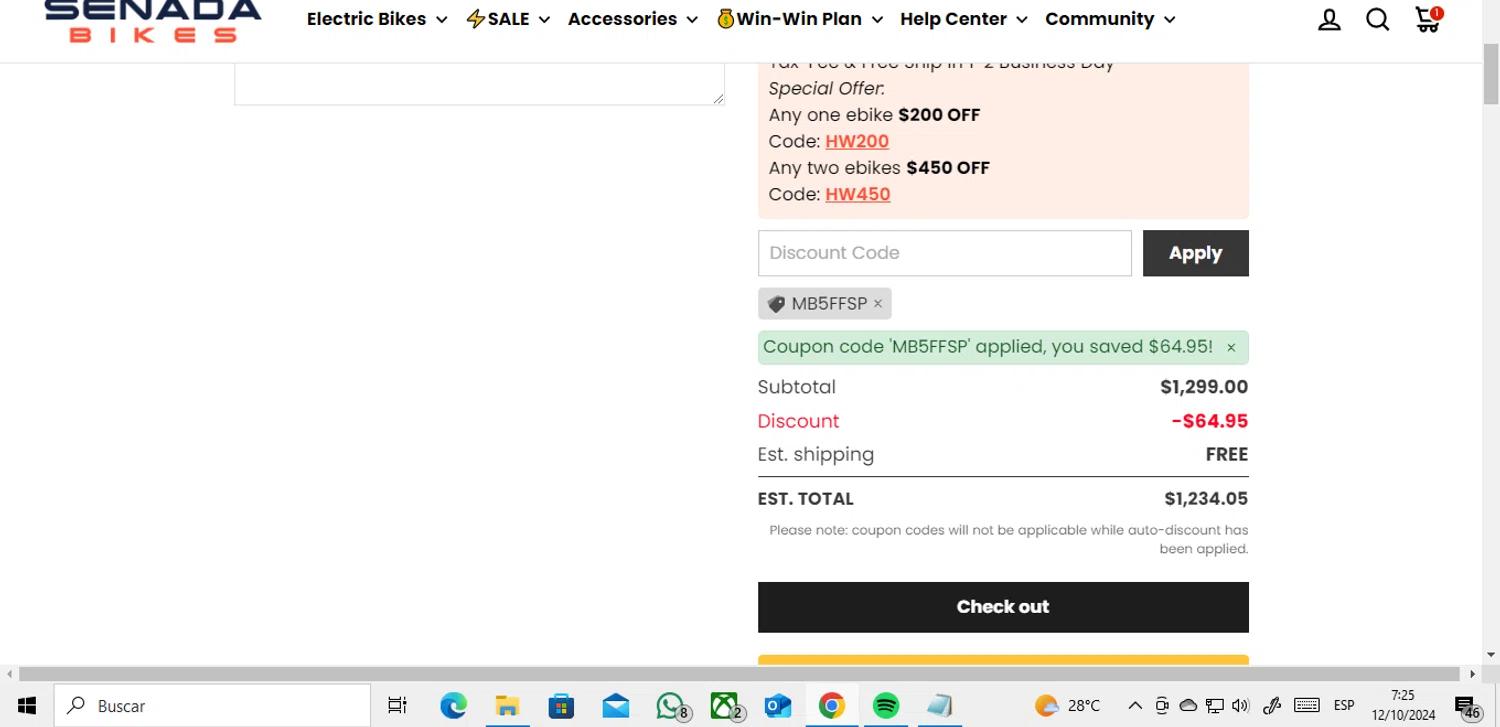Click the horizontal scrollbar right arrow
Screen dimensions: 1500x727
pyautogui.click(x=1472, y=674)
